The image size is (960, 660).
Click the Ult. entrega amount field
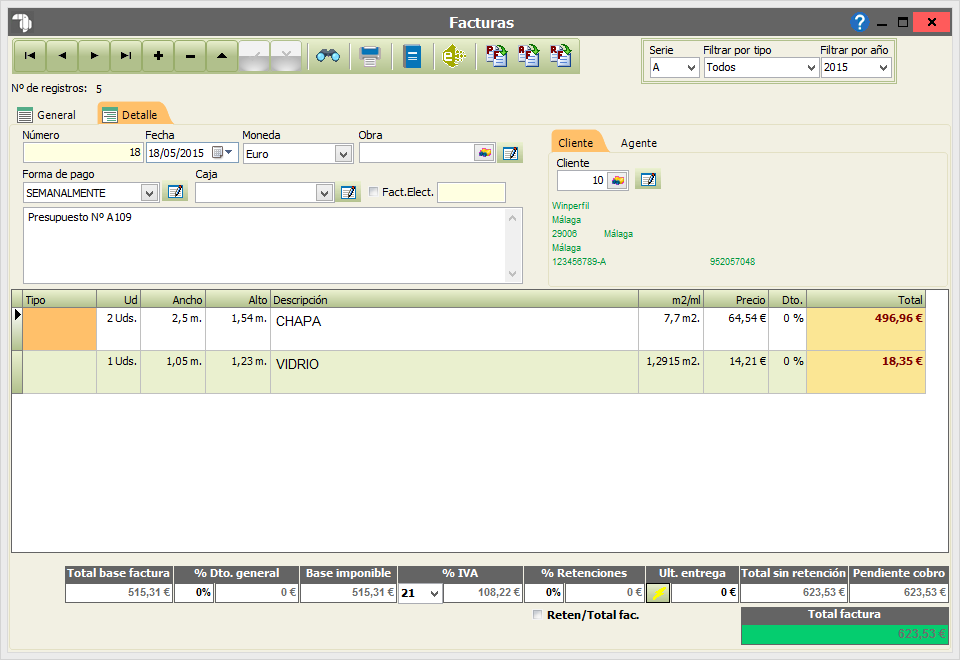(705, 593)
